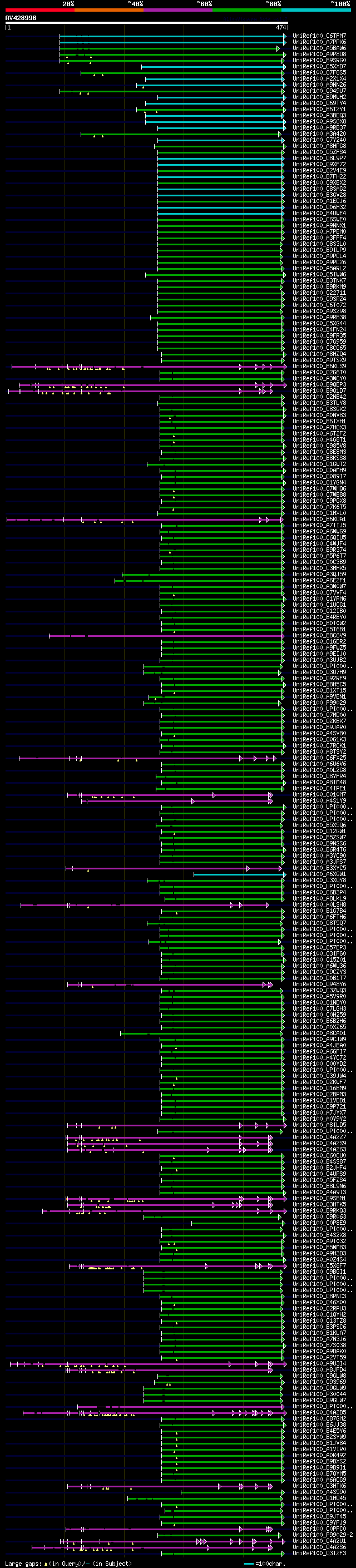Click the AV428996 query name
This screenshot has width=356, height=1568.
tap(21, 18)
